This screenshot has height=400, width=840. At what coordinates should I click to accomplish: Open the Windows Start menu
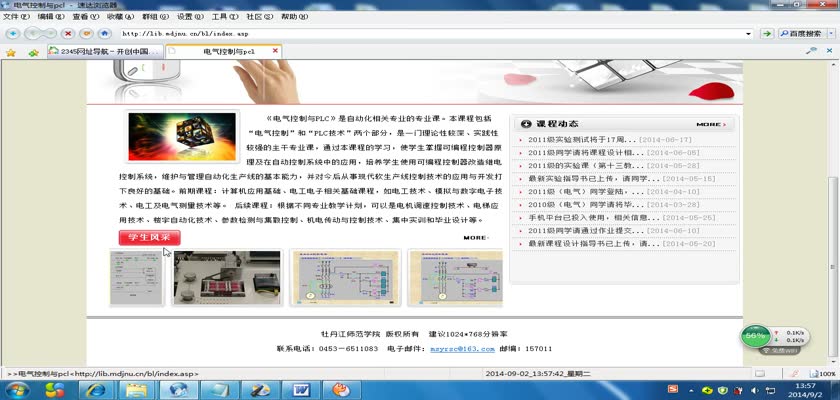click(17, 390)
